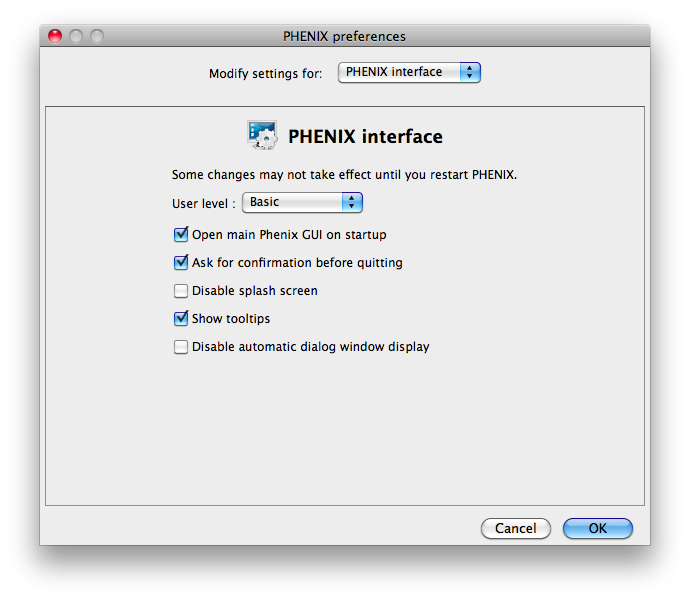The width and height of the screenshot is (690, 600).
Task: Open the Modify settings for dropdown
Action: (x=409, y=72)
